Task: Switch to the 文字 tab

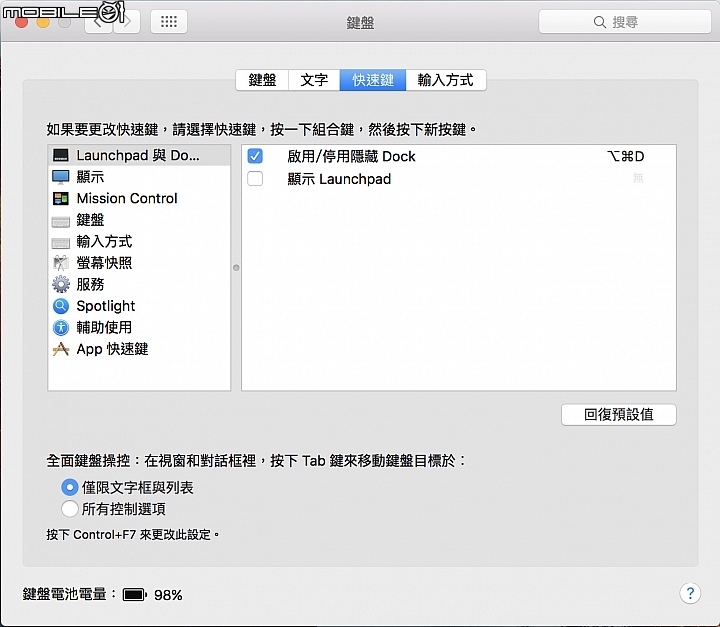Action: (x=314, y=80)
